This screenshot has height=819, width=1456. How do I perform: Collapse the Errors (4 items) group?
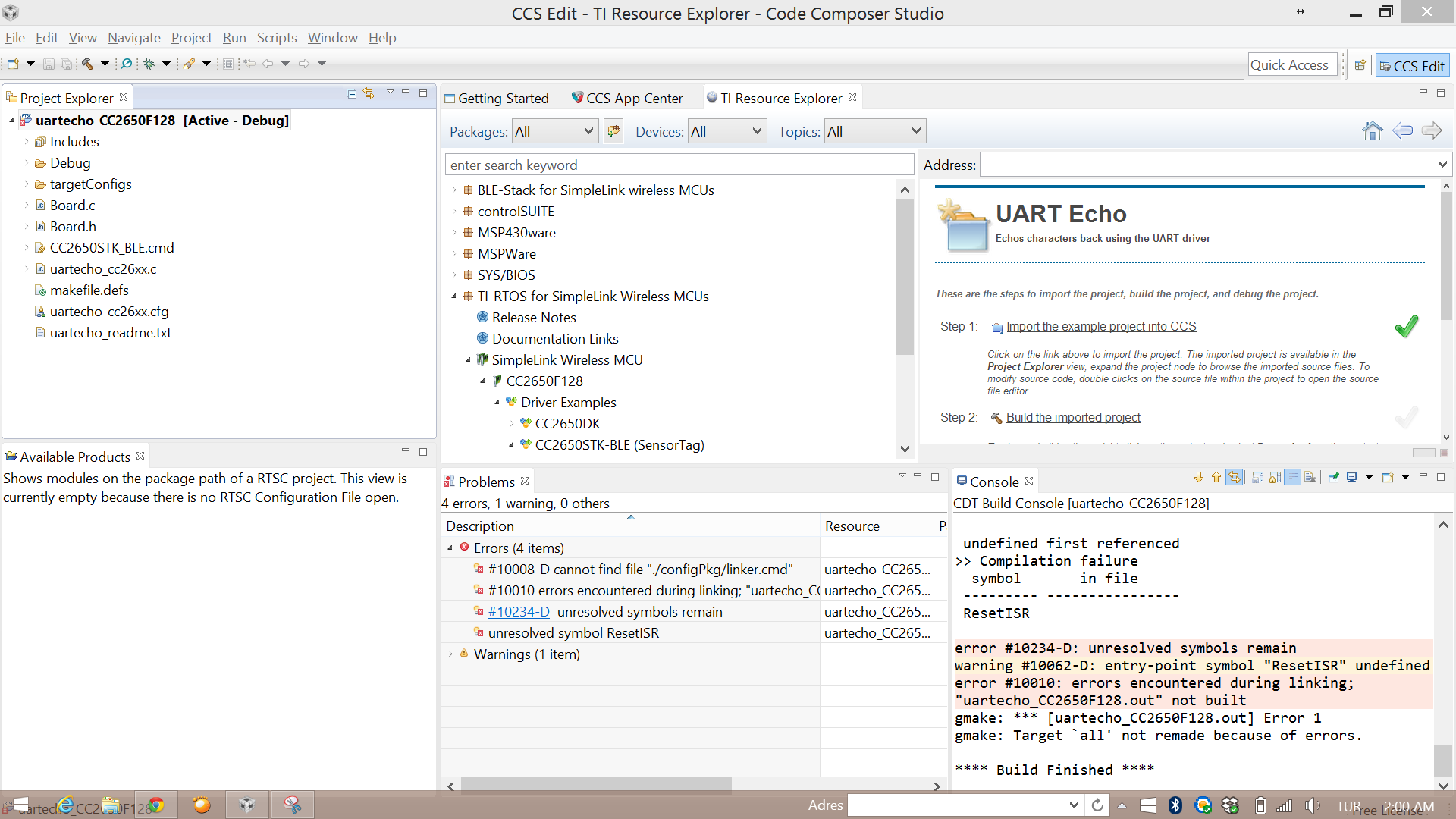click(x=450, y=548)
